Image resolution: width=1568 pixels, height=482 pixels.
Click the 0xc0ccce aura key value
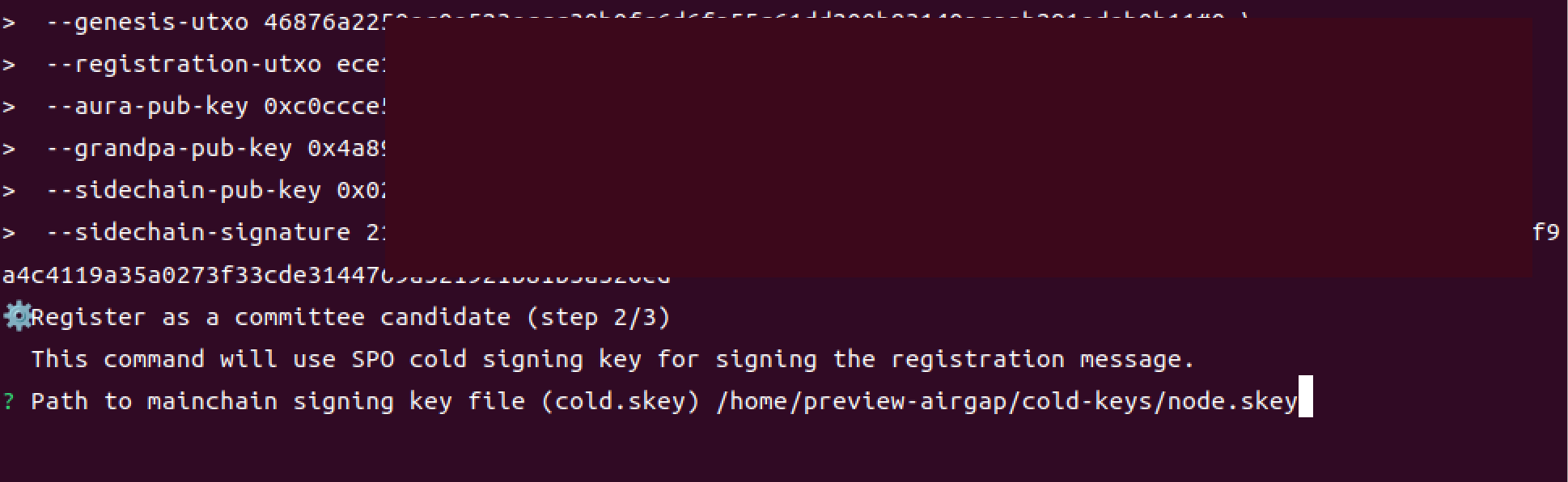pyautogui.click(x=324, y=106)
